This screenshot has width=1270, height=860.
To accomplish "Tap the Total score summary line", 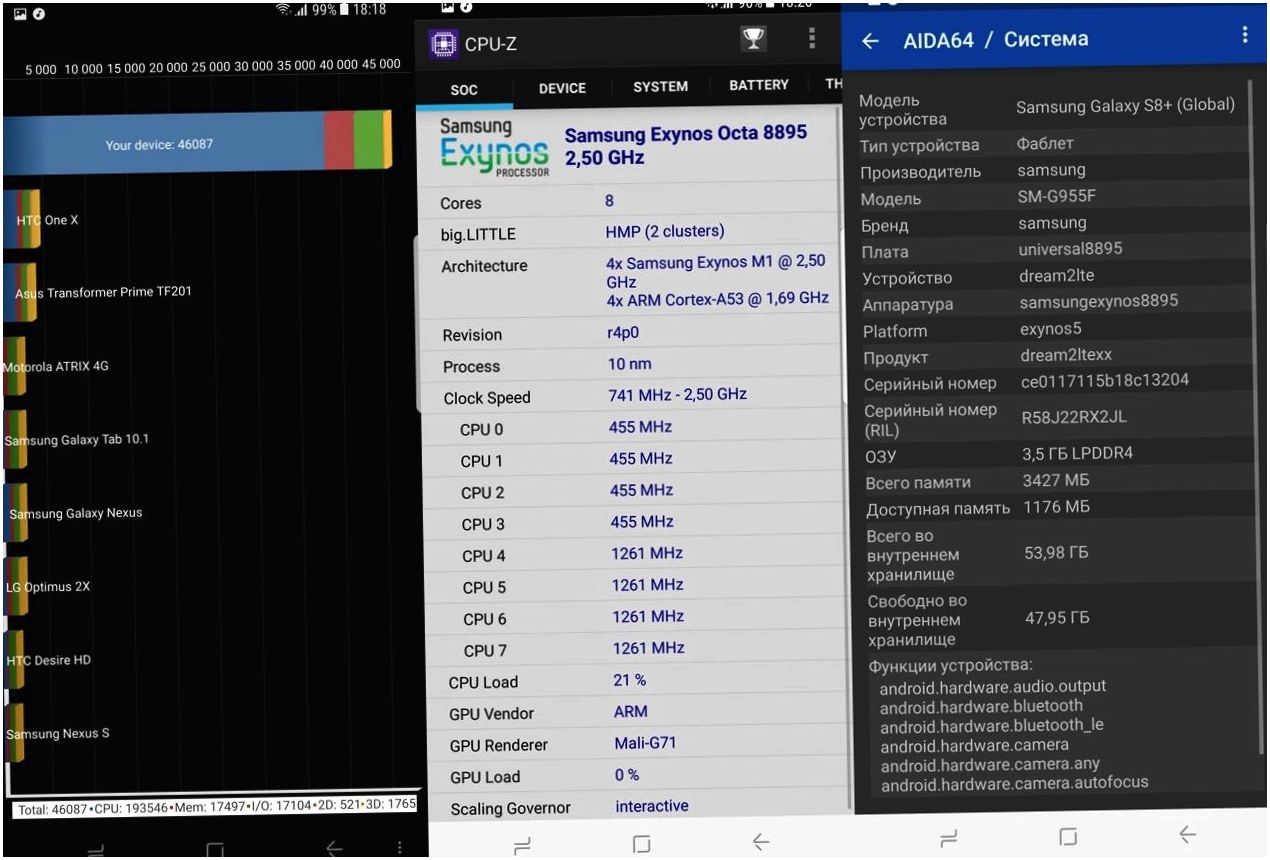I will (215, 808).
